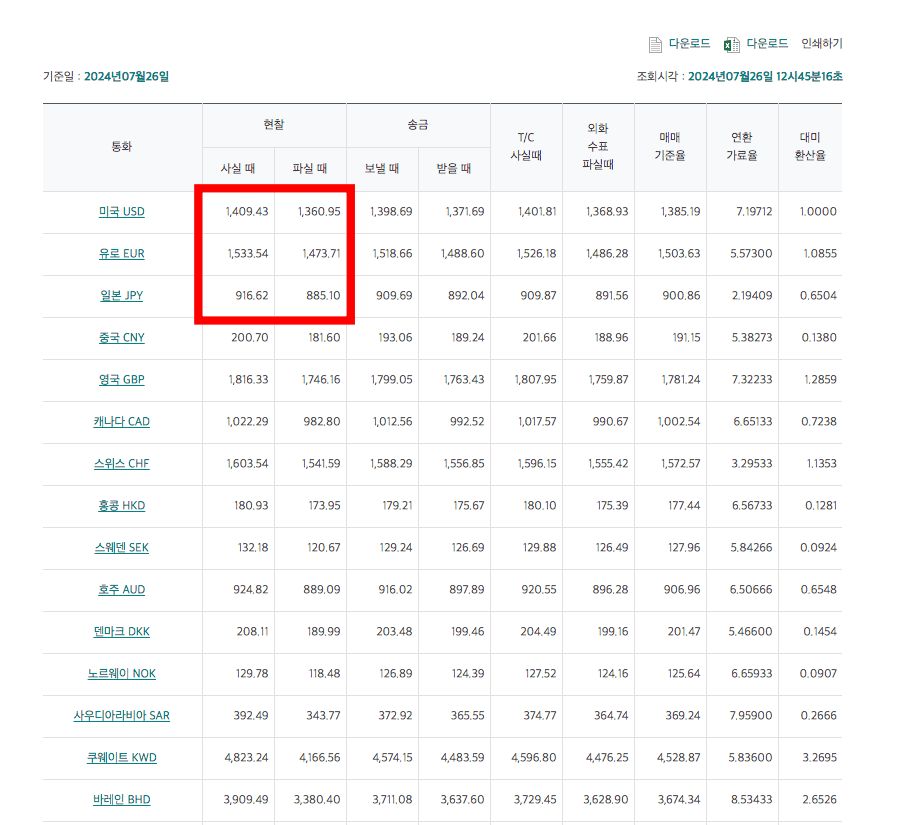
Task: Click USD cash sell rate 1,360.95
Action: point(319,212)
